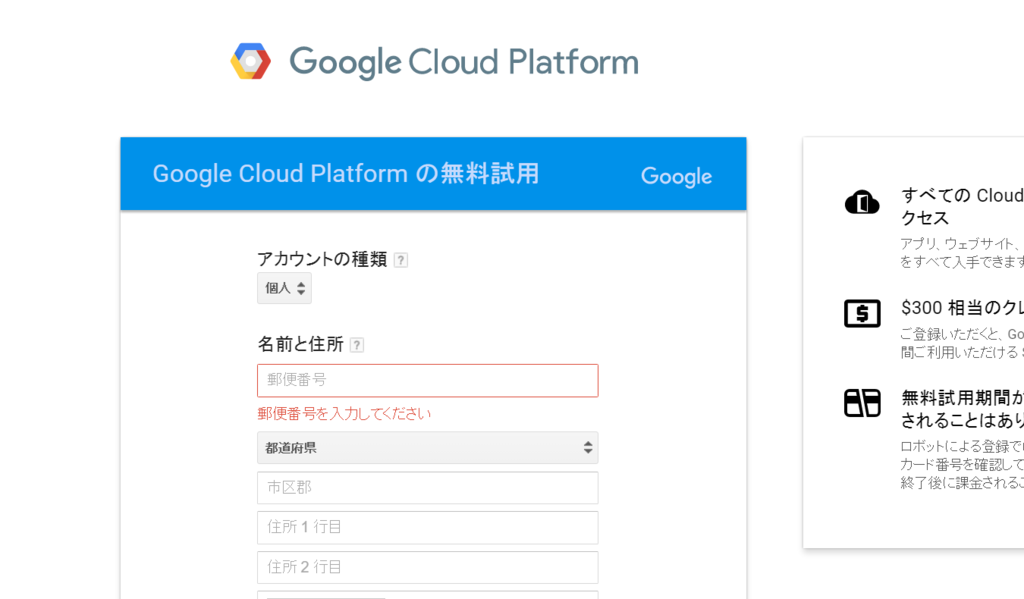Click the 住所 1 行目 address field
Screen dimensions: 1024x599
coord(428,528)
